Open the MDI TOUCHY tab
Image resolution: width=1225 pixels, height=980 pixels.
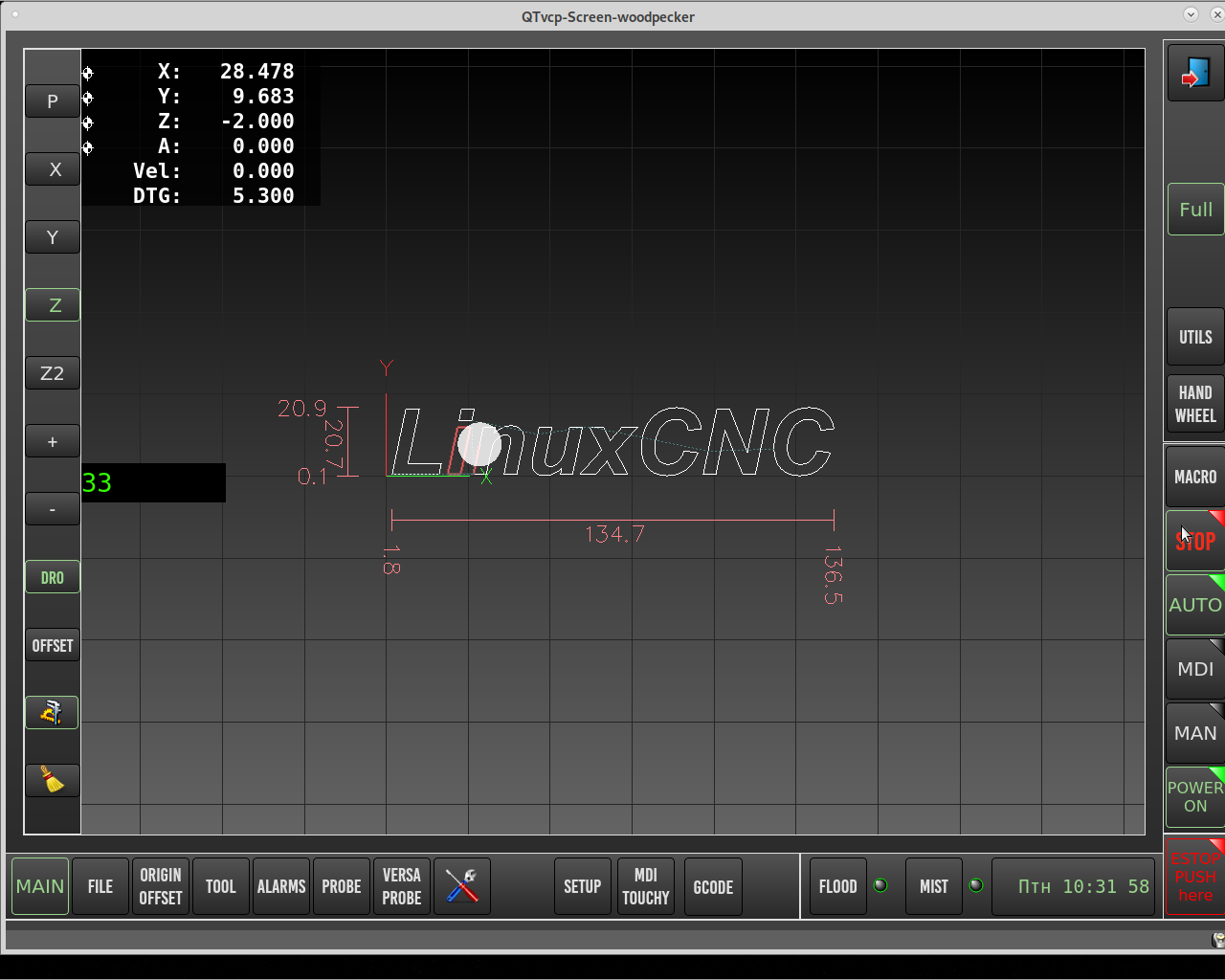pos(646,886)
